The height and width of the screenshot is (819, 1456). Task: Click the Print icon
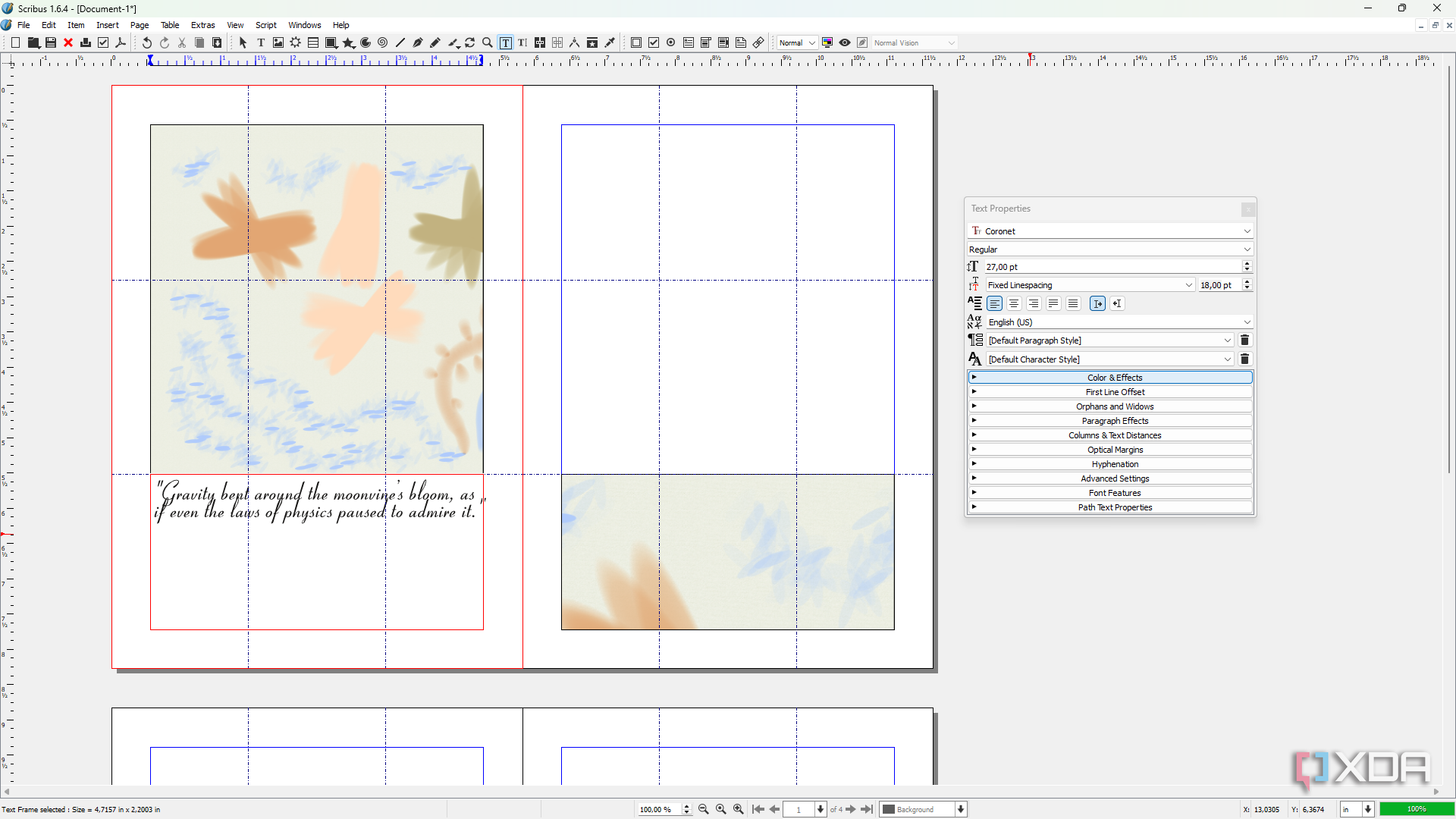(86, 43)
